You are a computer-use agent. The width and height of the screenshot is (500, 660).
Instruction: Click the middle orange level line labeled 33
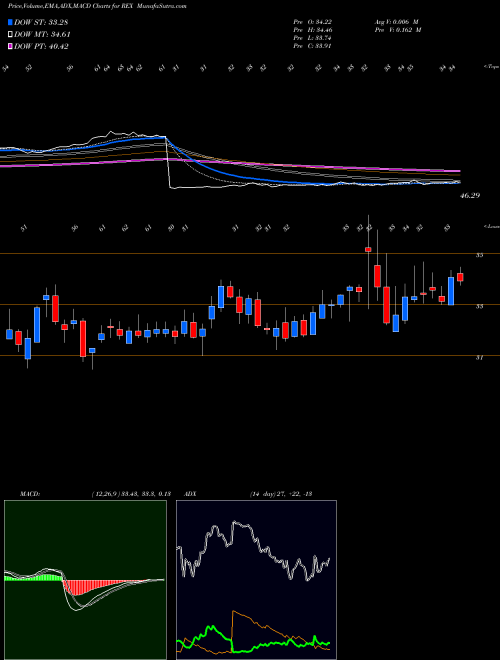[x=250, y=304]
